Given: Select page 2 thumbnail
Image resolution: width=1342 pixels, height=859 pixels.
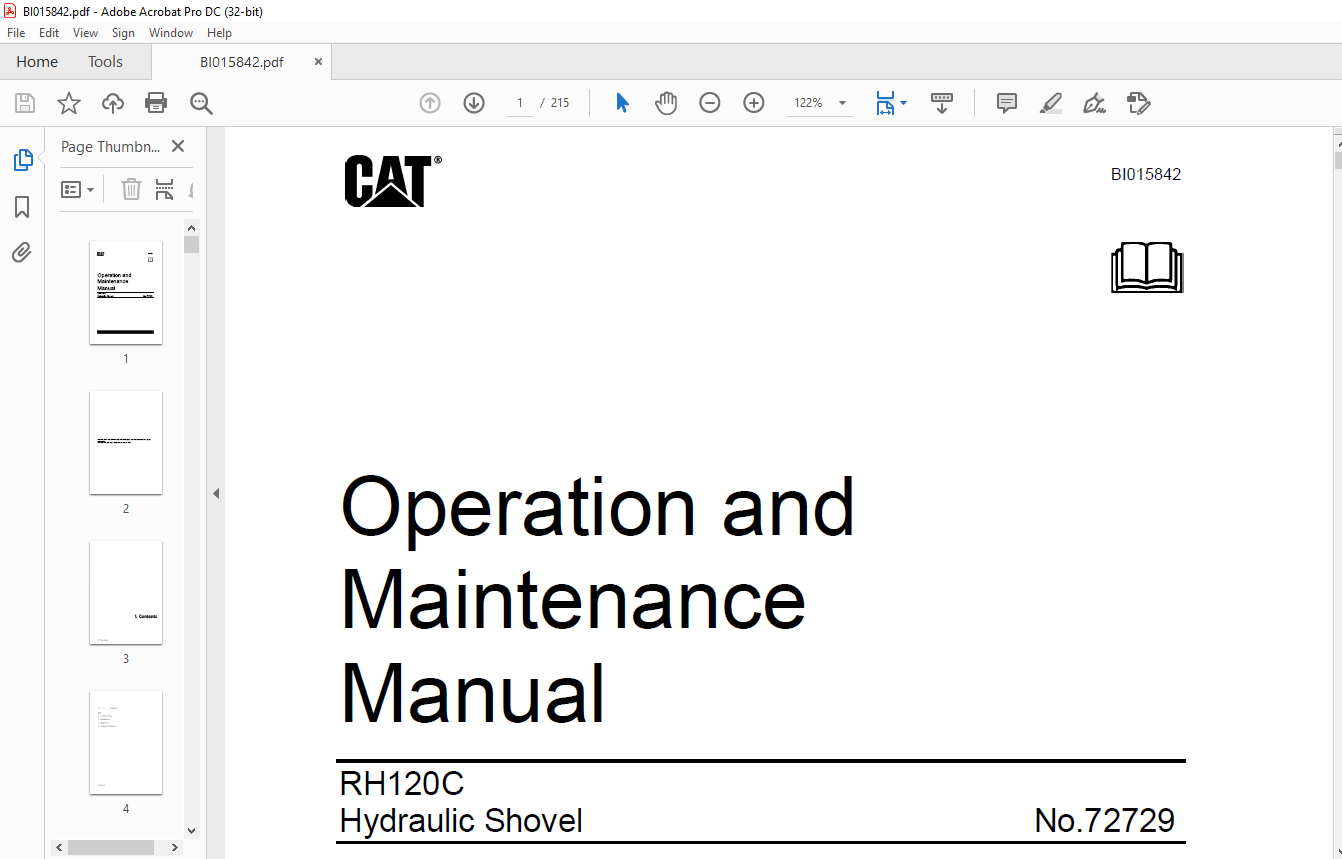Looking at the screenshot, I should click(x=126, y=443).
